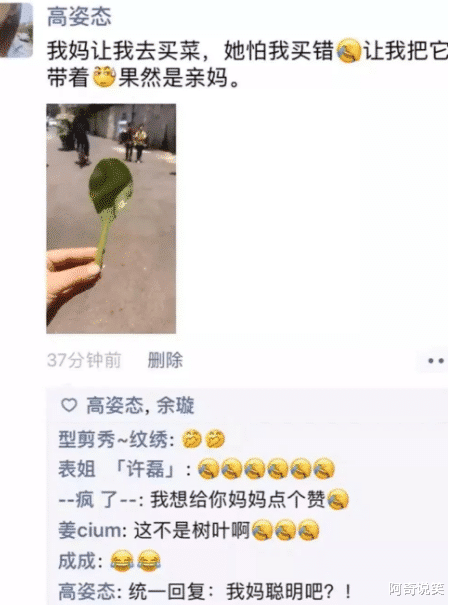Tap the laughing emojis in 成成's comment
This screenshot has height=605, width=452.
pos(135,561)
